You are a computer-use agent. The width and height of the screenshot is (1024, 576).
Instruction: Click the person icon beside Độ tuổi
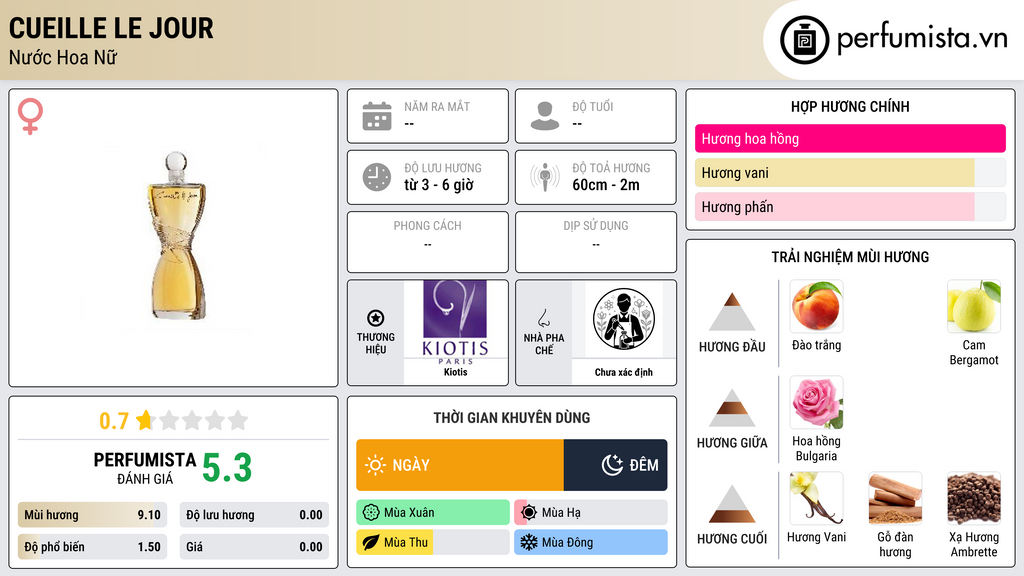pos(545,116)
